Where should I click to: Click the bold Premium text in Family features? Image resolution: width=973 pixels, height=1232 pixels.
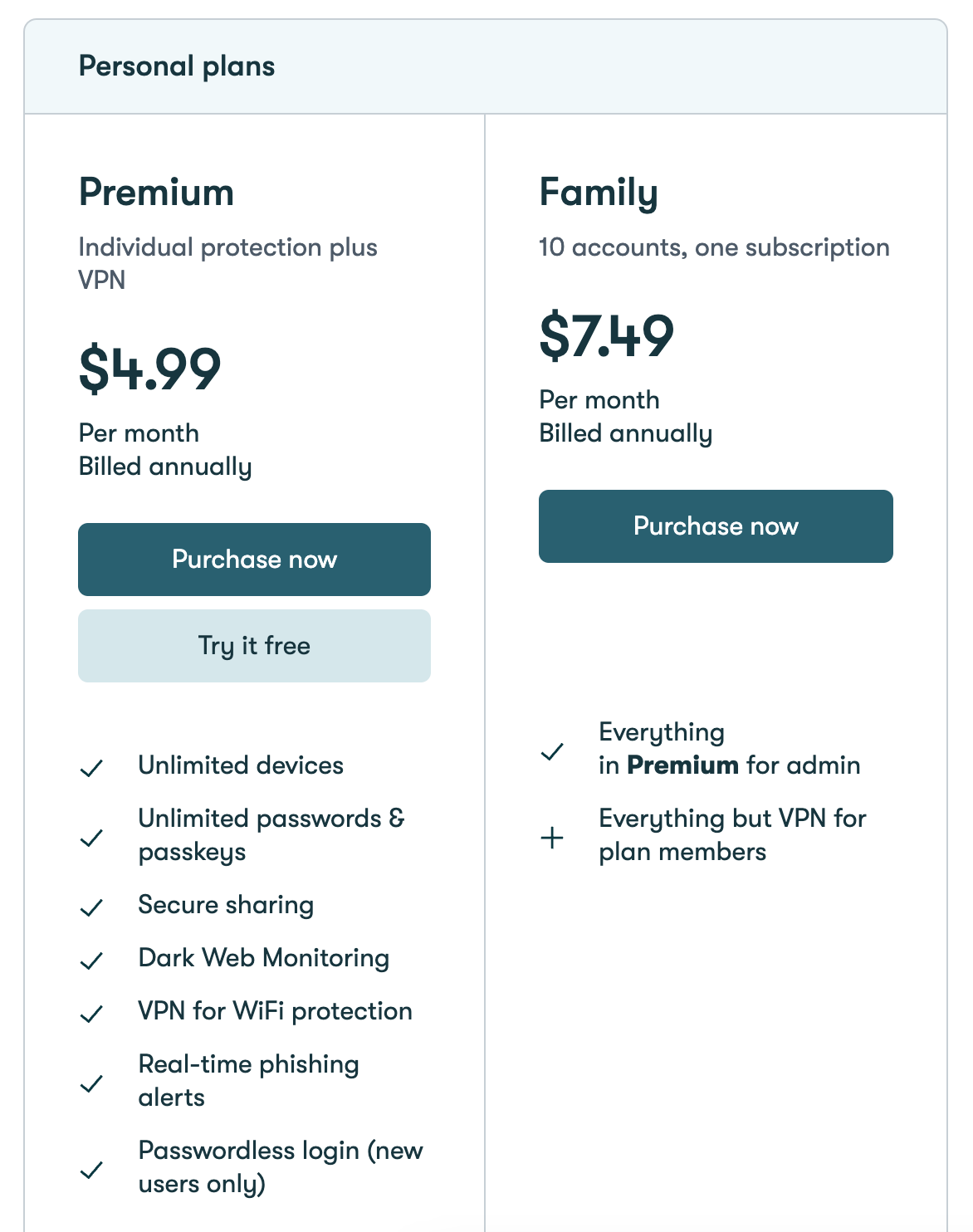682,765
